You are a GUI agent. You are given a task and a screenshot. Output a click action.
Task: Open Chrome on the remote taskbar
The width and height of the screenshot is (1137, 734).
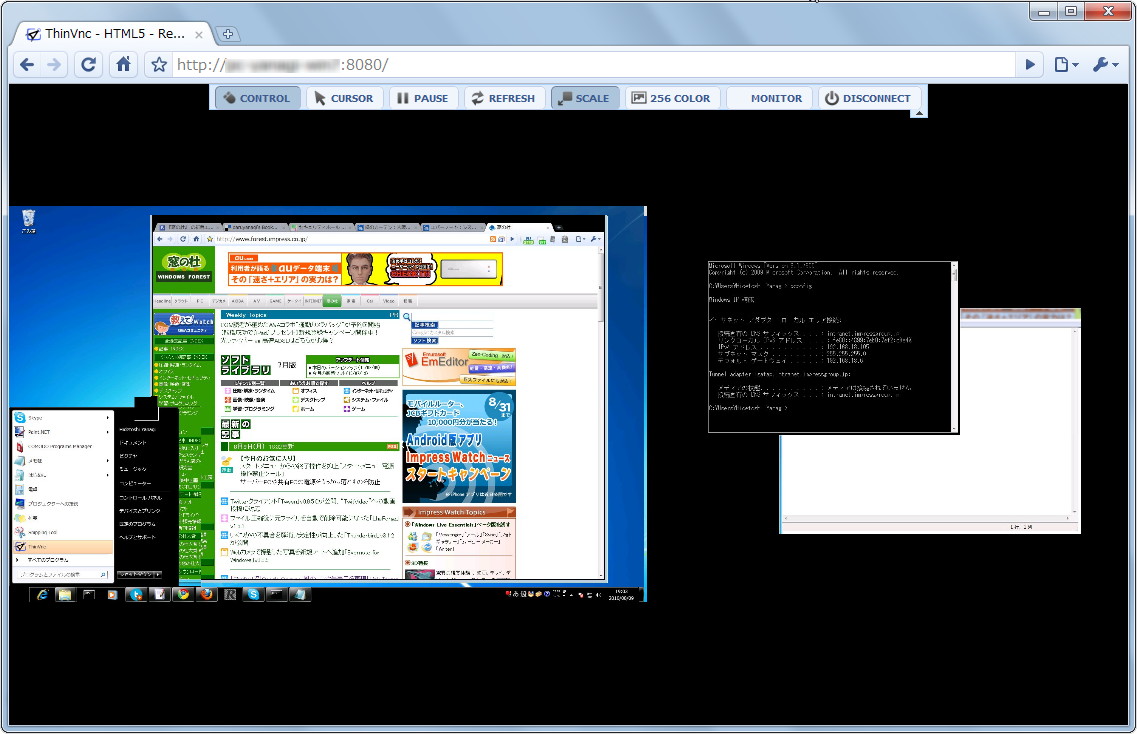click(x=183, y=595)
